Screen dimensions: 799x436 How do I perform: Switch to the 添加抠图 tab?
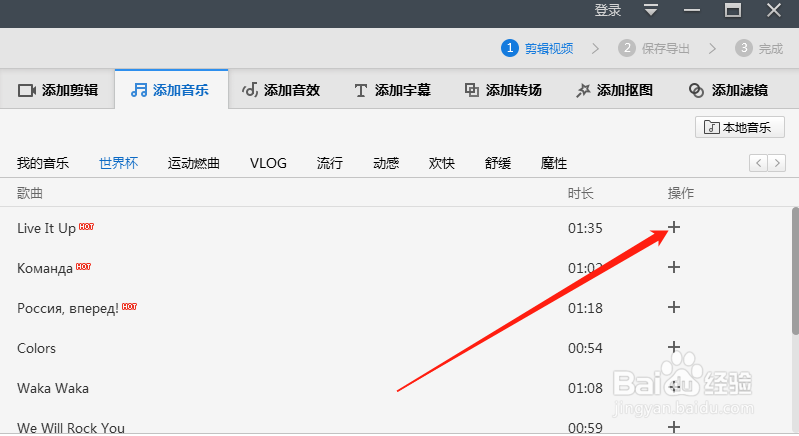click(614, 90)
